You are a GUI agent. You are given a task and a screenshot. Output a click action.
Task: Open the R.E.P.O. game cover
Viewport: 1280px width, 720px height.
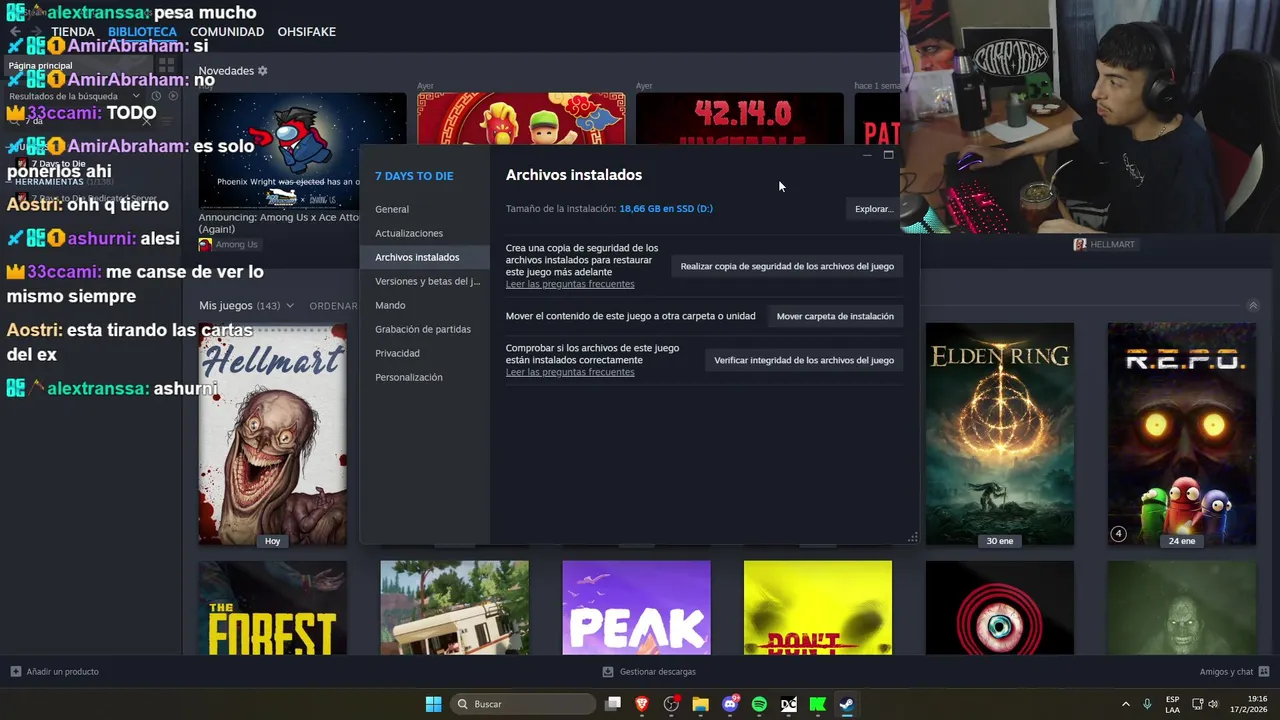pyautogui.click(x=1181, y=434)
